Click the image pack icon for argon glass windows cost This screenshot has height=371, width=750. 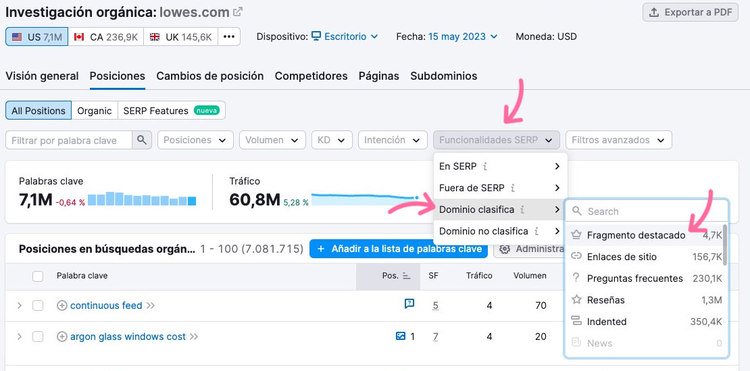pos(401,336)
